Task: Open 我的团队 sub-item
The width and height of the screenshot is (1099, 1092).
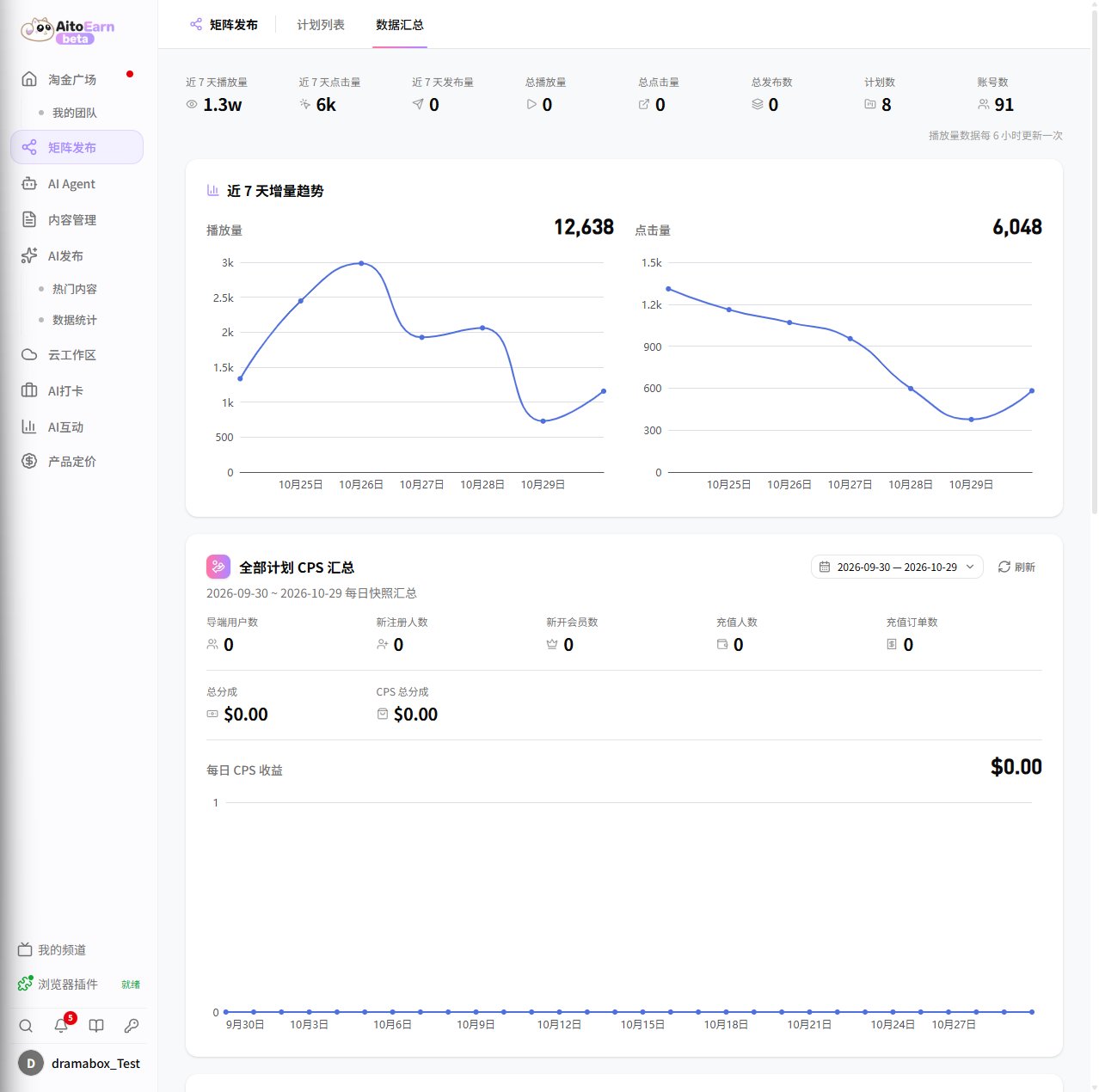Action: [x=74, y=113]
